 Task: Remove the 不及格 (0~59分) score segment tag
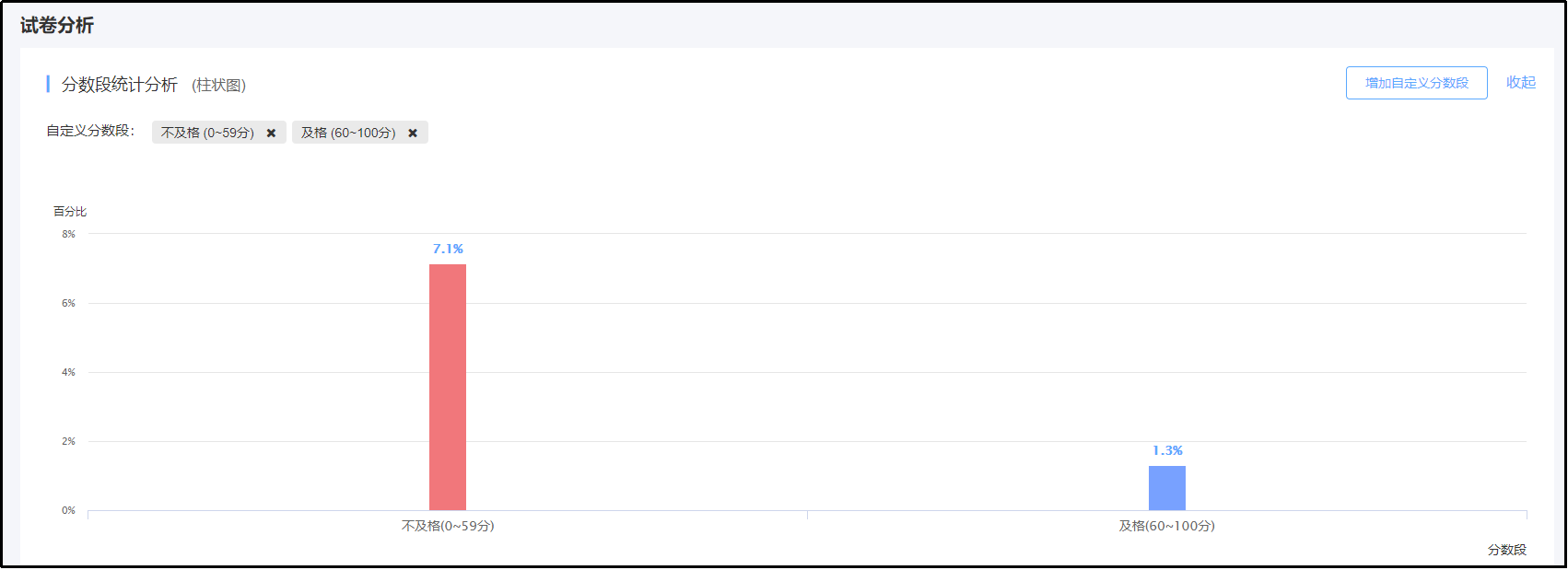[x=271, y=133]
